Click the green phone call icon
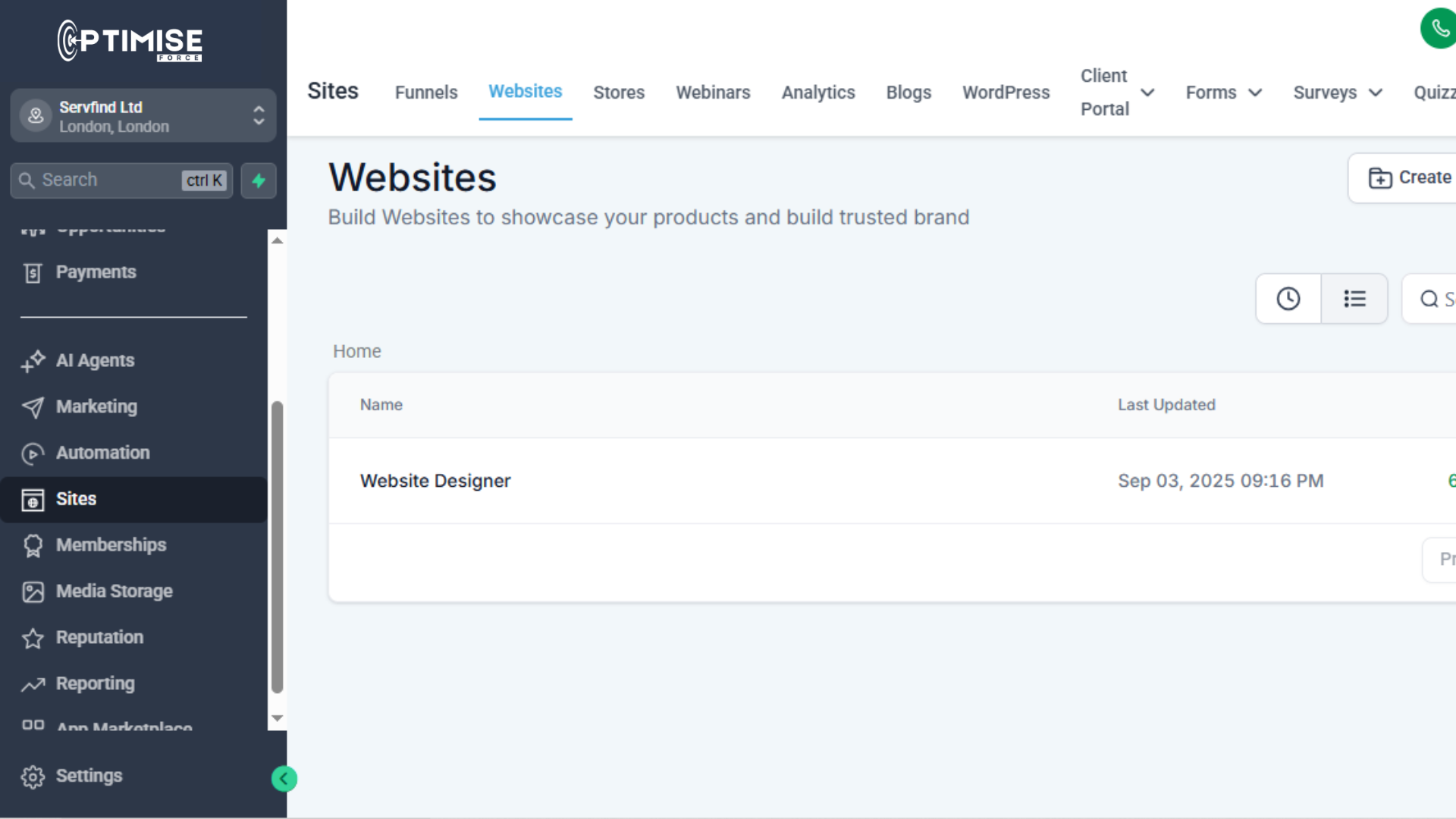The width and height of the screenshot is (1456, 819). (1439, 29)
